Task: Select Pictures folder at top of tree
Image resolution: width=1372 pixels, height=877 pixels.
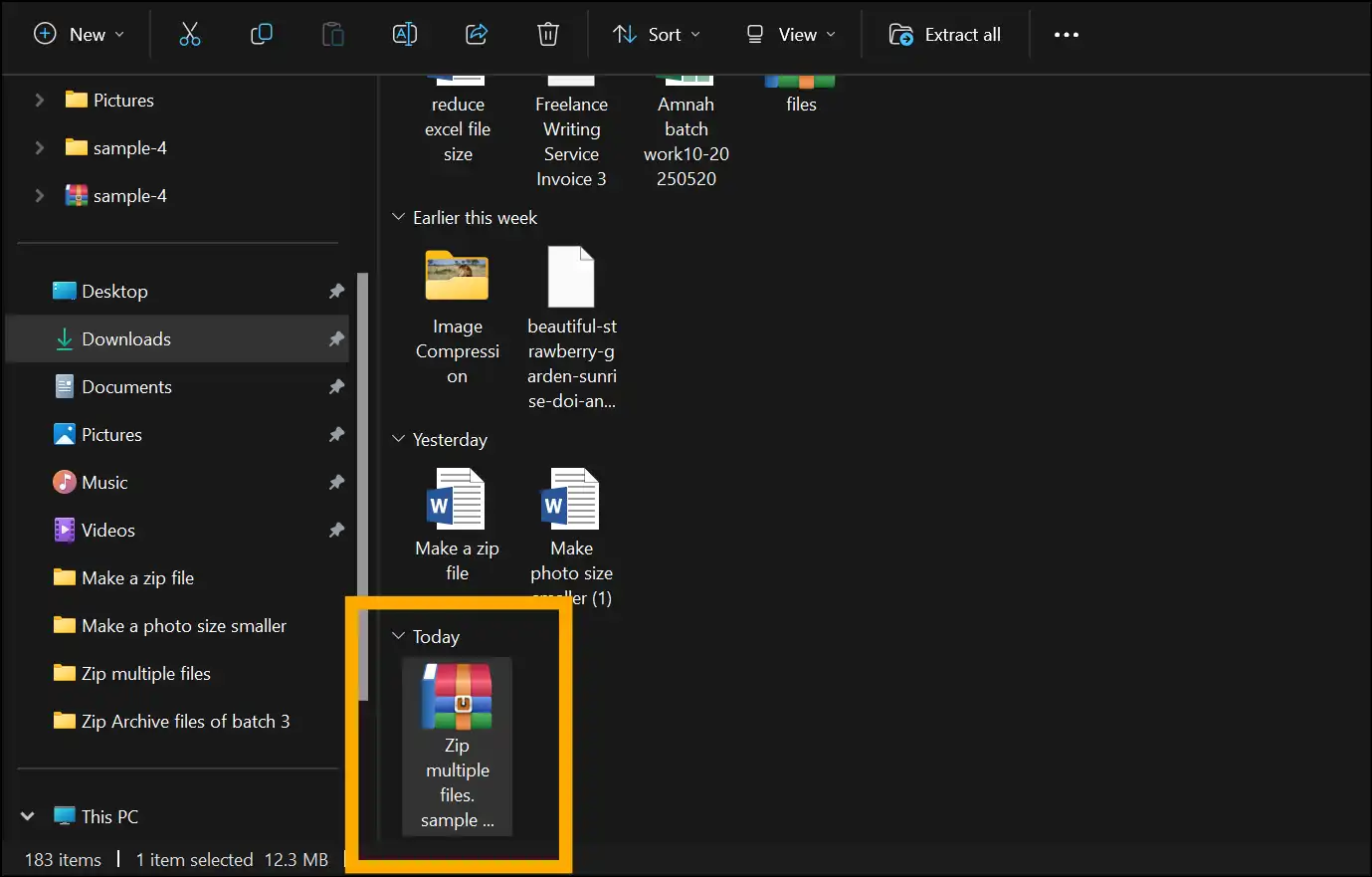Action: (x=109, y=100)
